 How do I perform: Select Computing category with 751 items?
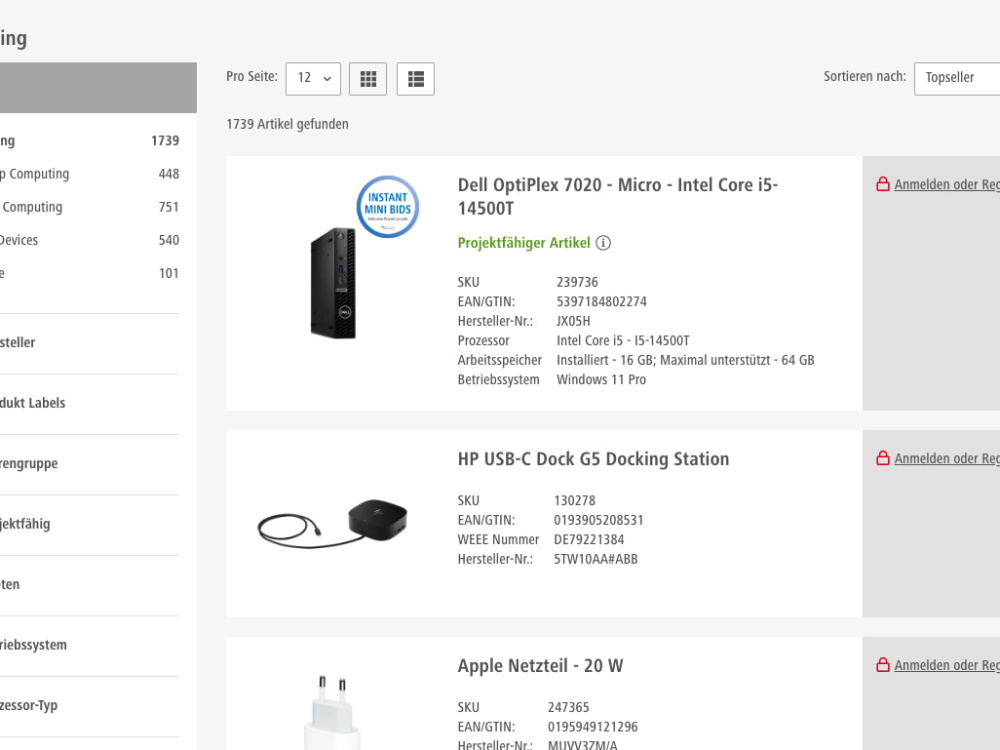89,207
